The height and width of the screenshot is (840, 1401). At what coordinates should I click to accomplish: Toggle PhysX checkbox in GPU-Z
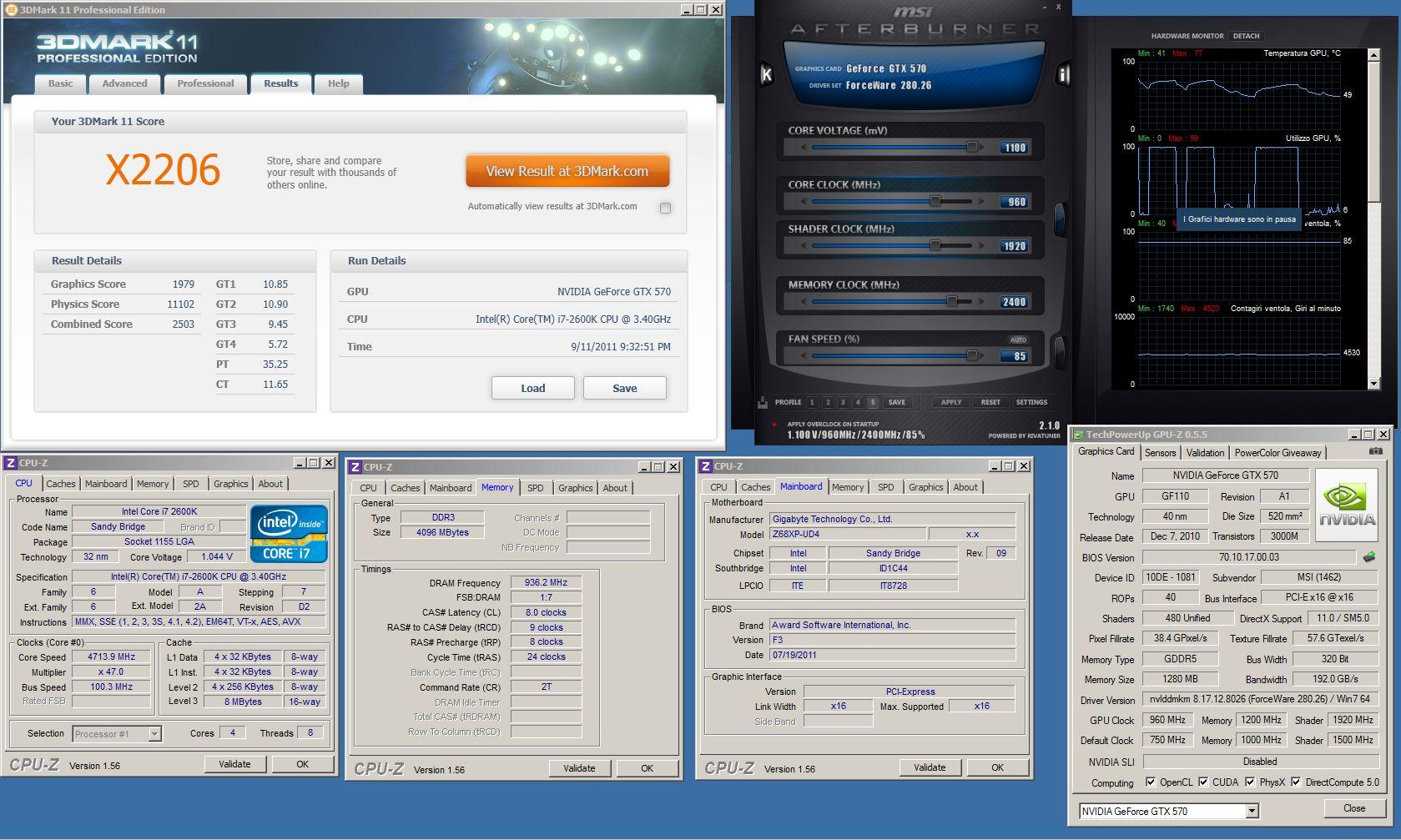pyautogui.click(x=1250, y=782)
